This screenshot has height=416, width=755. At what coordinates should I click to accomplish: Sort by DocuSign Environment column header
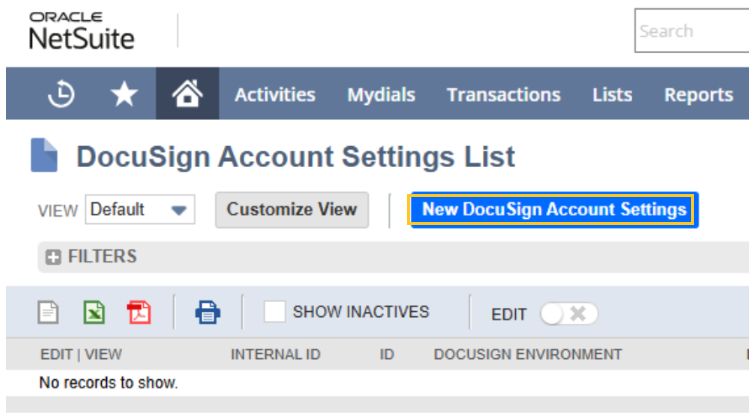click(527, 355)
